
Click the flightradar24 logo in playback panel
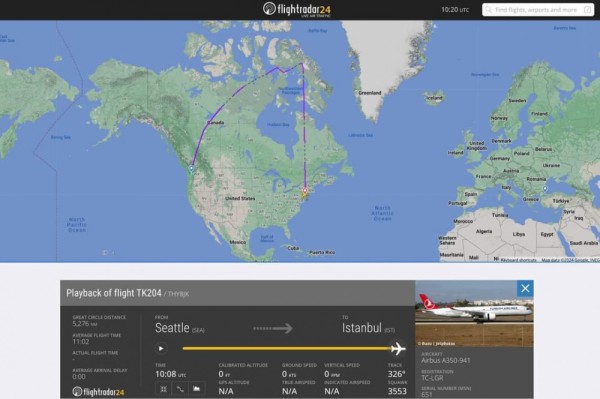[x=98, y=392]
